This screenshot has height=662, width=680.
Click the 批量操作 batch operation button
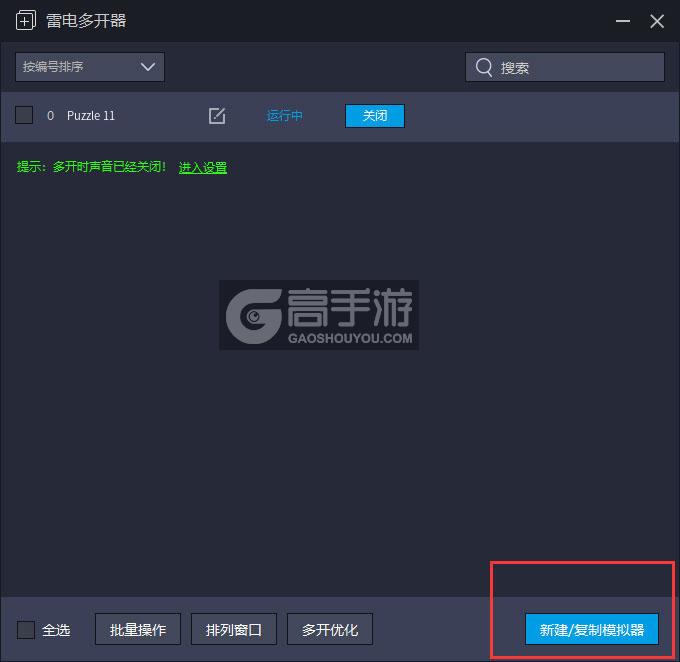138,629
